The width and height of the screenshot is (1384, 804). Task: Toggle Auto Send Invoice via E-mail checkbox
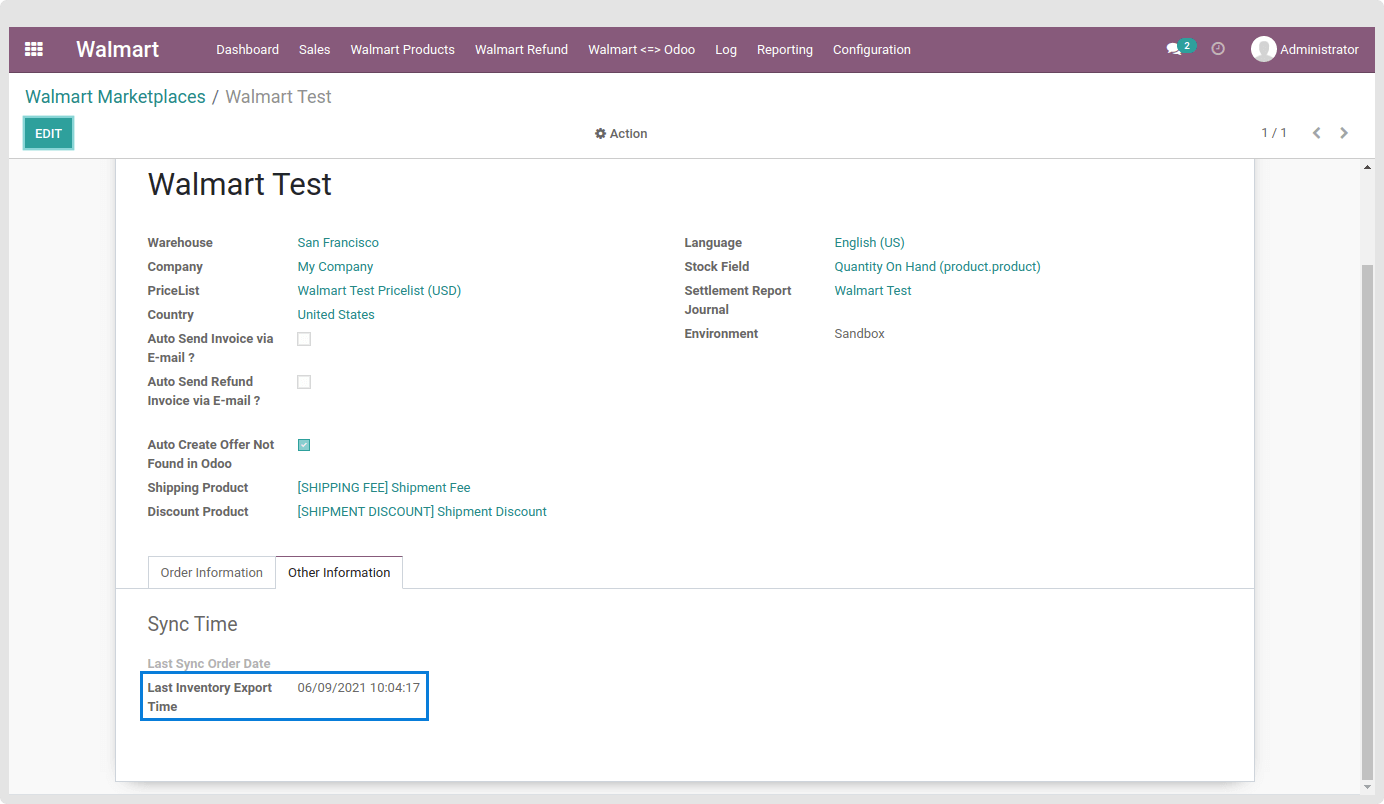coord(304,339)
